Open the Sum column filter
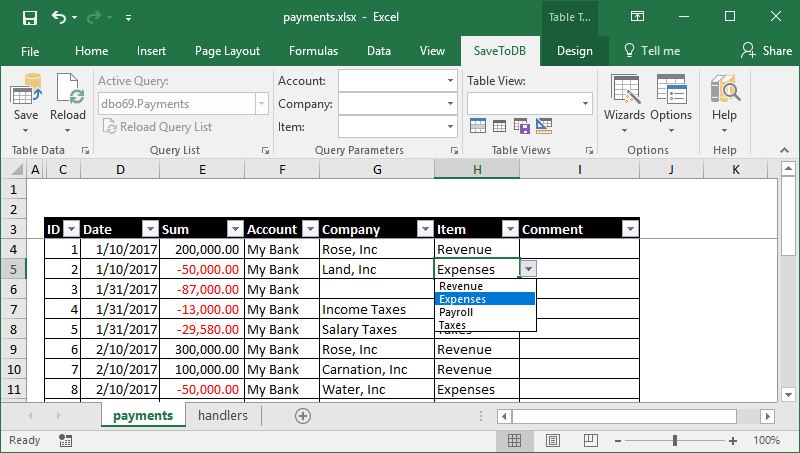This screenshot has height=453, width=800. [235, 229]
